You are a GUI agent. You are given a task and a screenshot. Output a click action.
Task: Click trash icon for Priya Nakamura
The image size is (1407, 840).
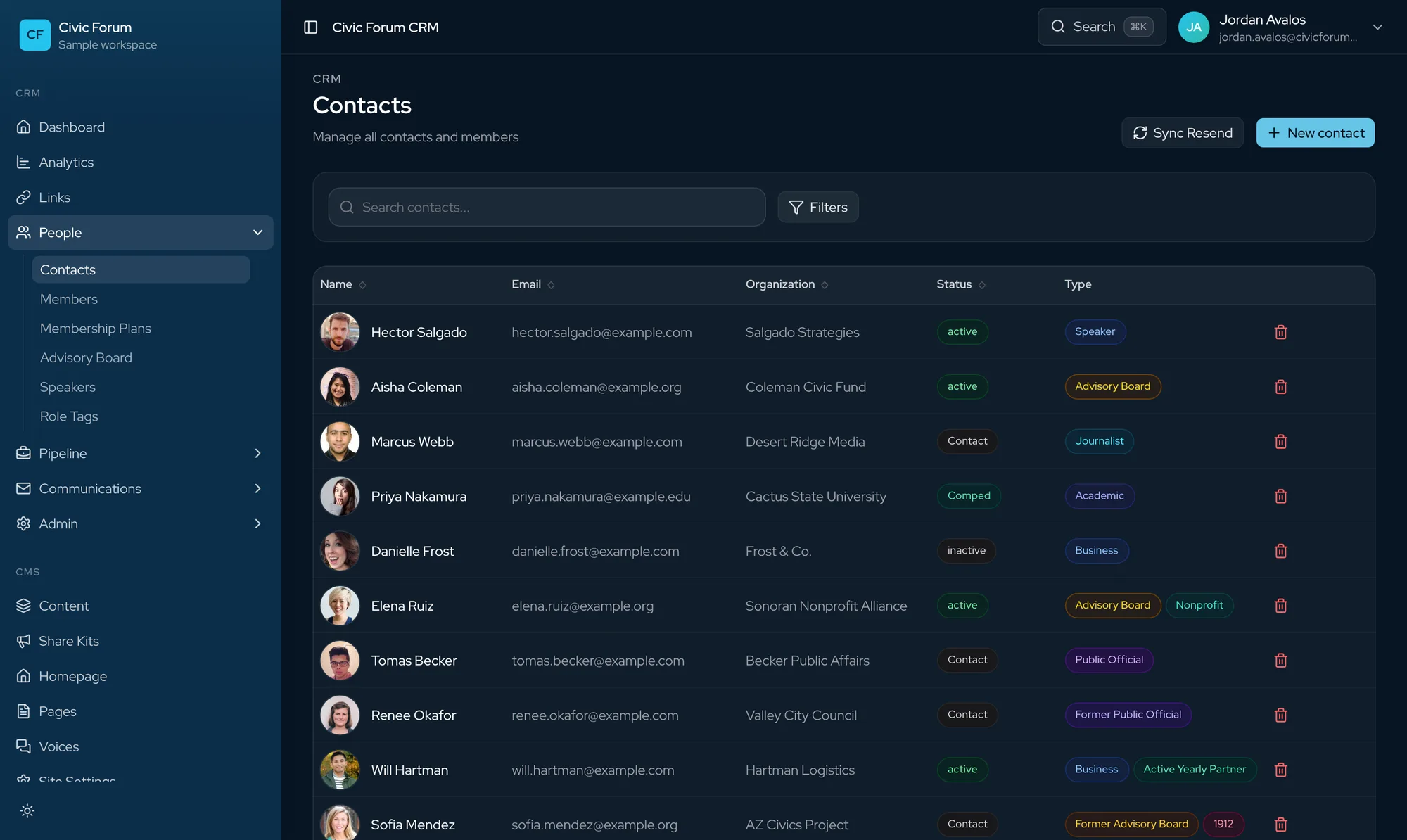pos(1280,496)
